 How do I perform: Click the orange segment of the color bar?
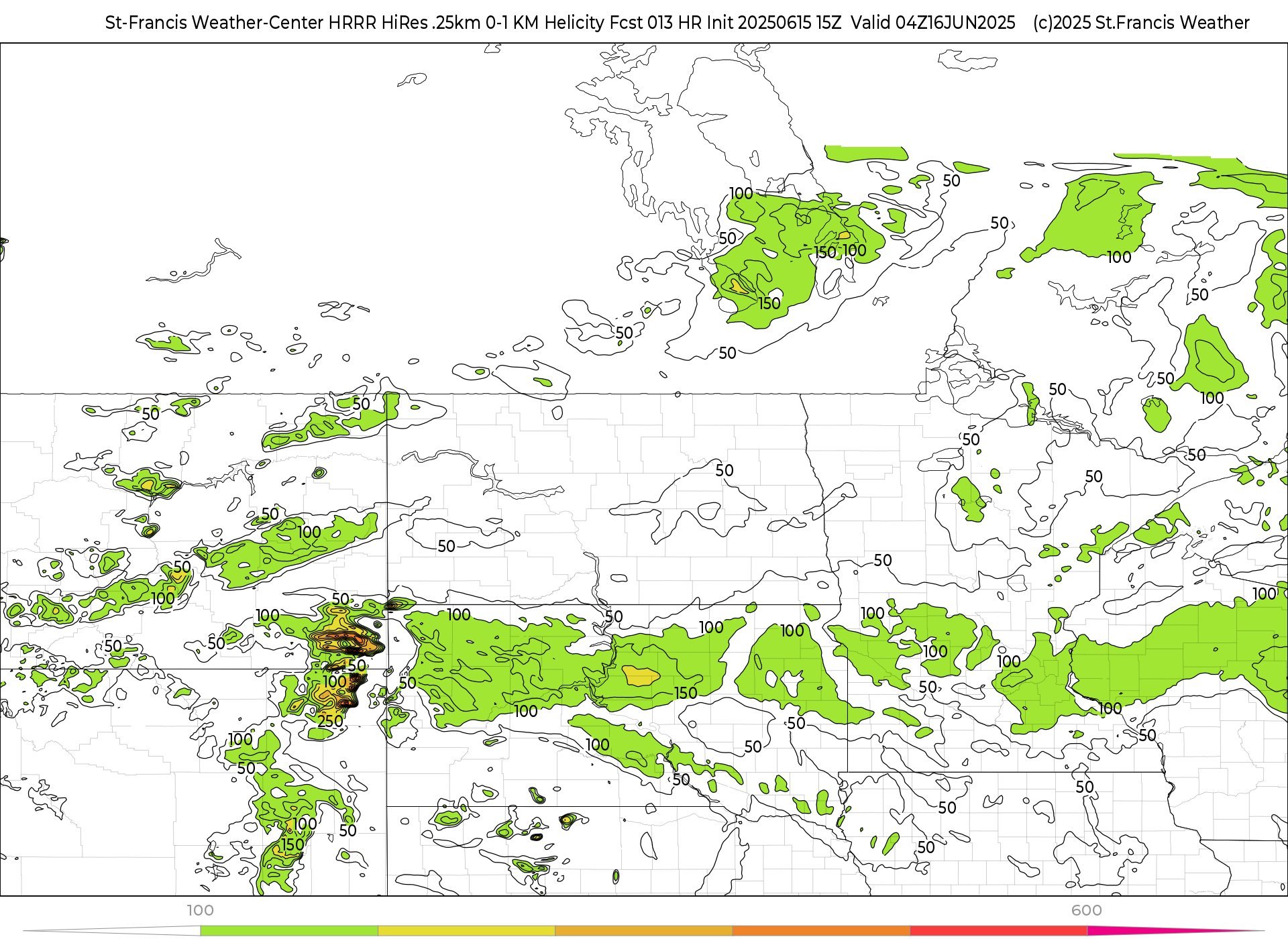(821, 931)
